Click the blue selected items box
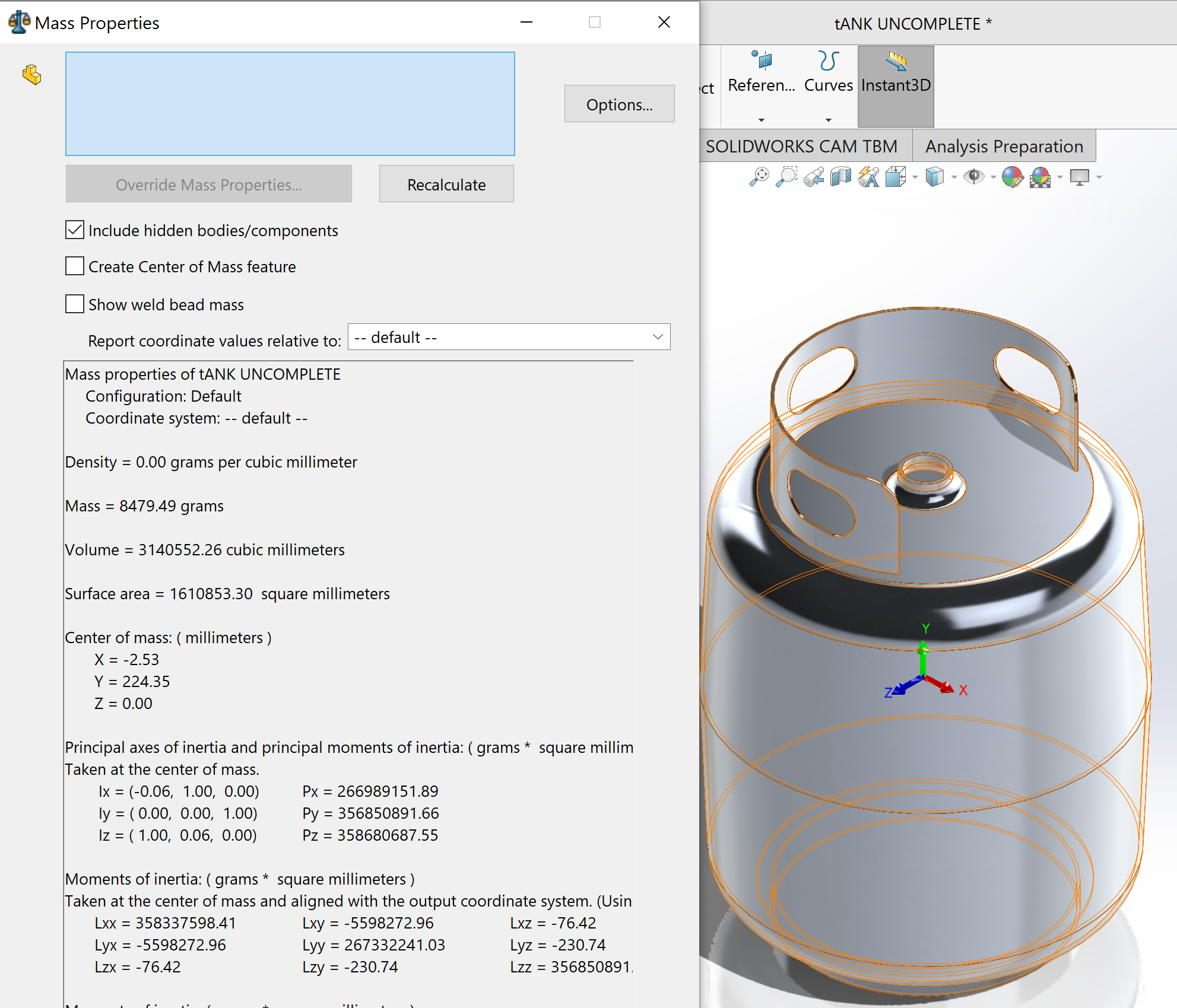The height and width of the screenshot is (1008, 1177). tap(290, 104)
